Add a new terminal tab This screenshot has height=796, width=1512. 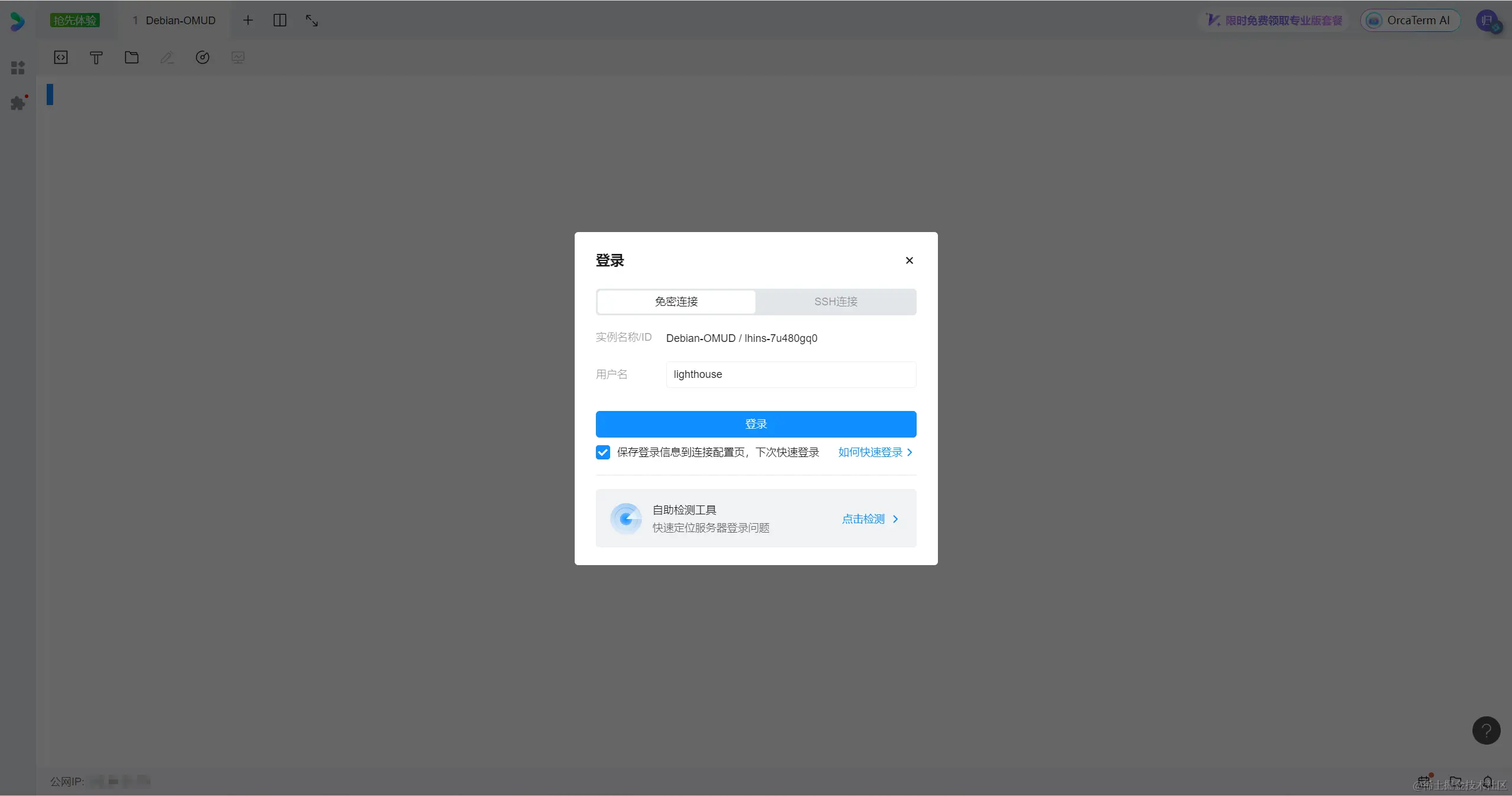click(248, 21)
